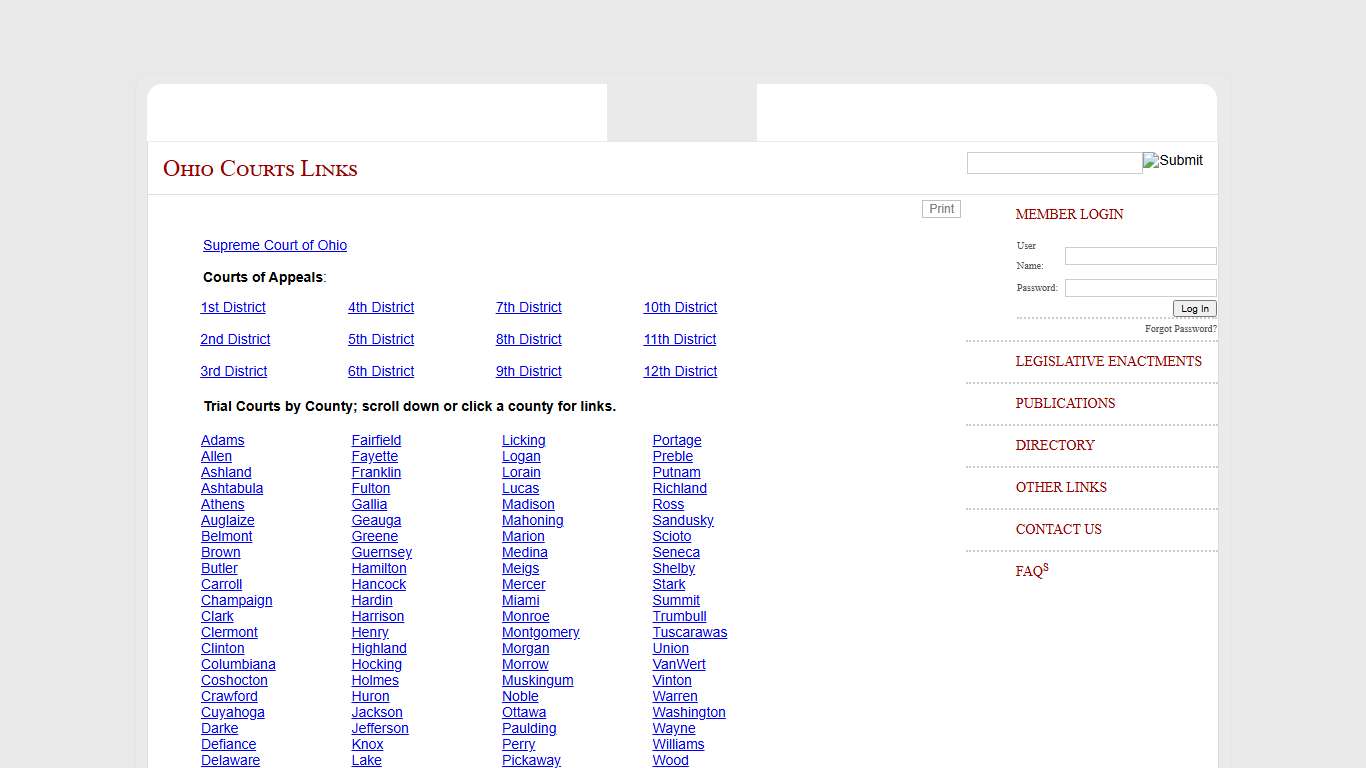1366x768 pixels.
Task: Select the Franklin county link
Action: coord(376,473)
